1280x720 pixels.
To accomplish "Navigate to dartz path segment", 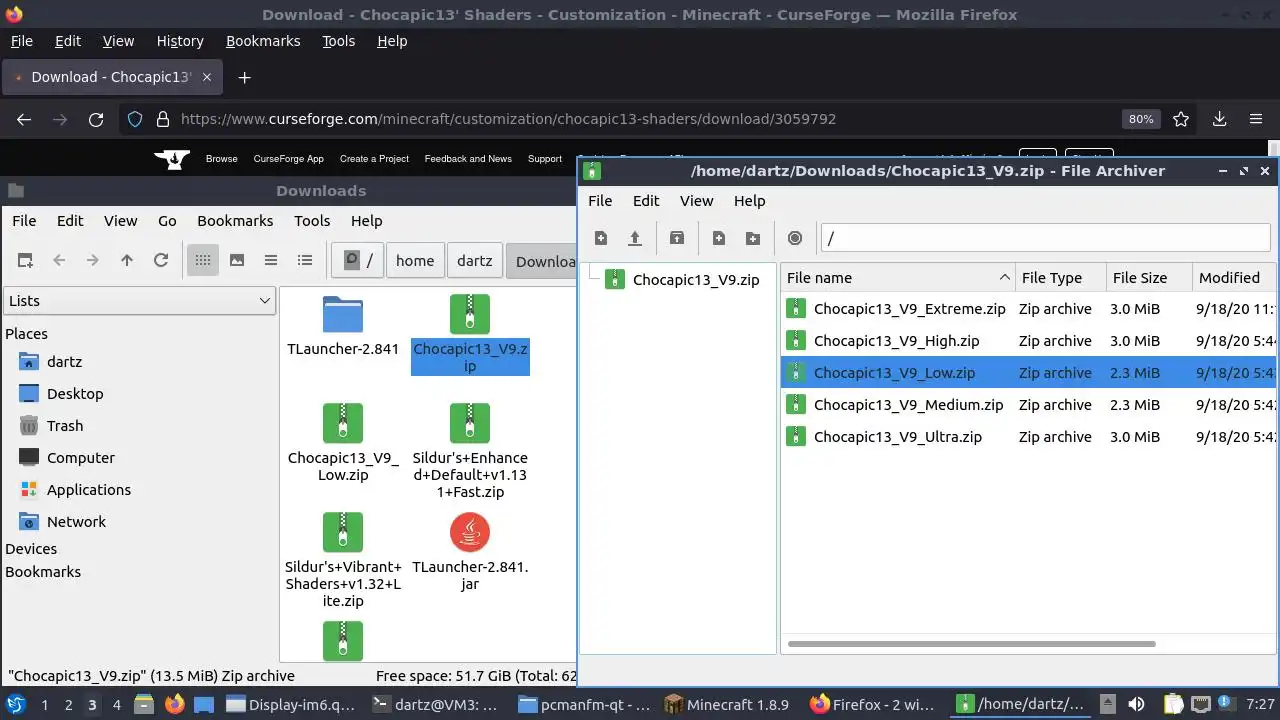I will pos(474,260).
